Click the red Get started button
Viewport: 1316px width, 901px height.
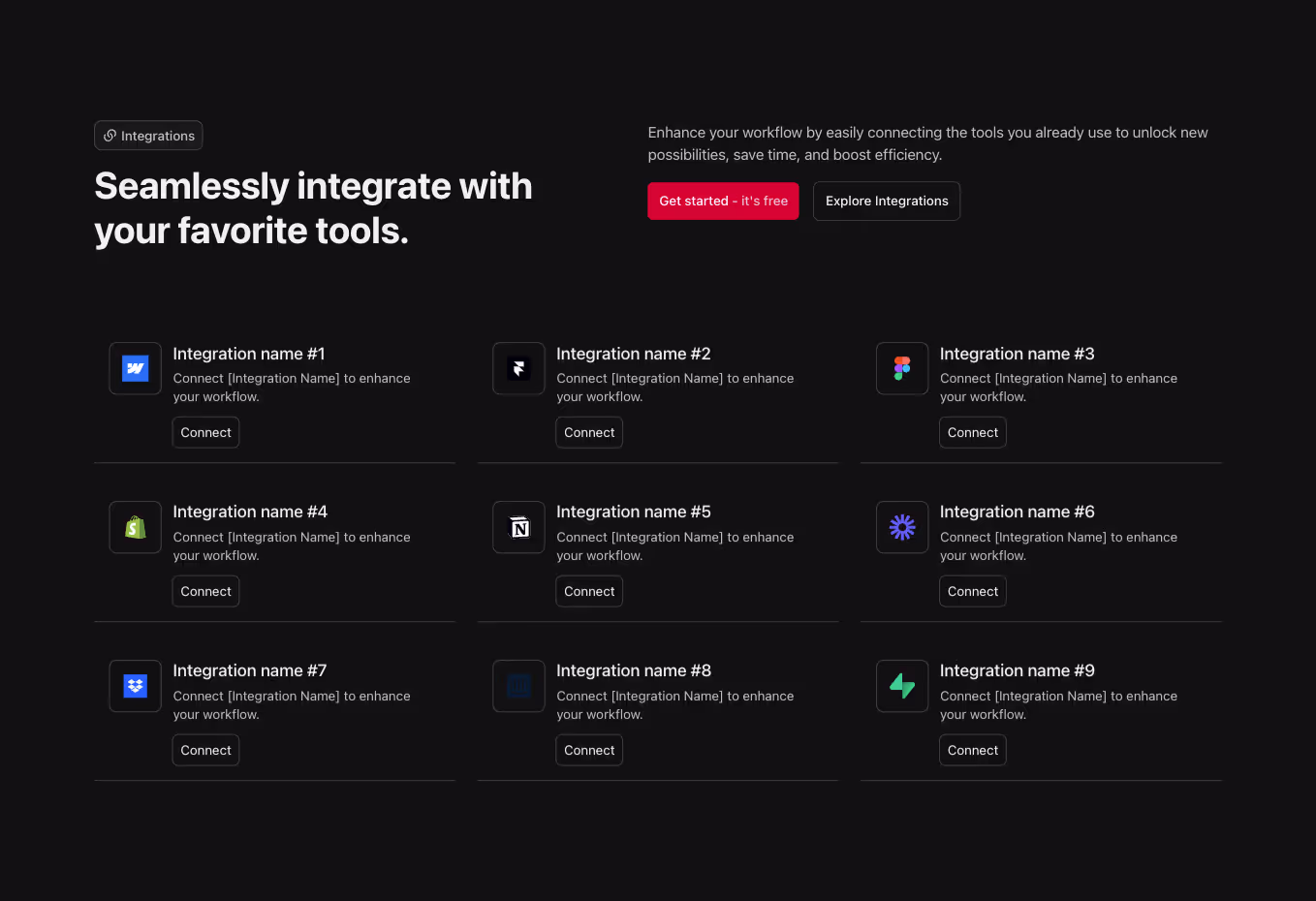(723, 201)
